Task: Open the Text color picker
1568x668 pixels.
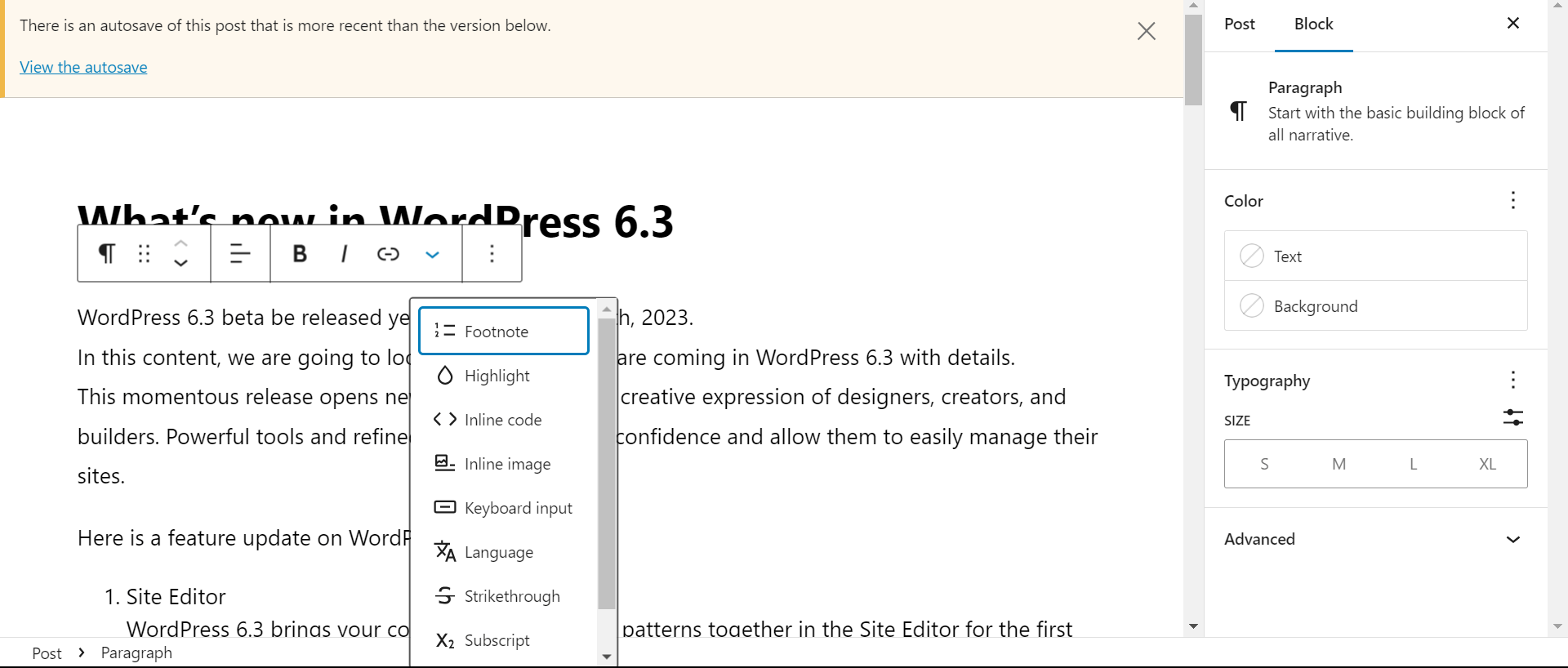Action: [x=1375, y=256]
